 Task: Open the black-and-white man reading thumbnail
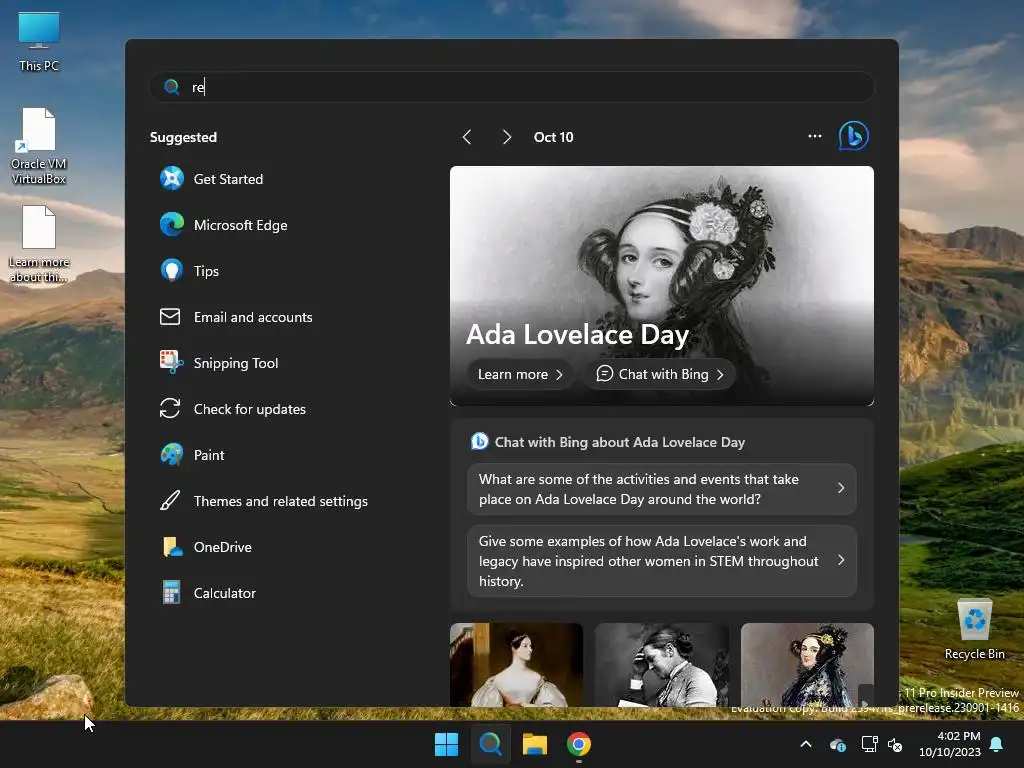point(662,664)
